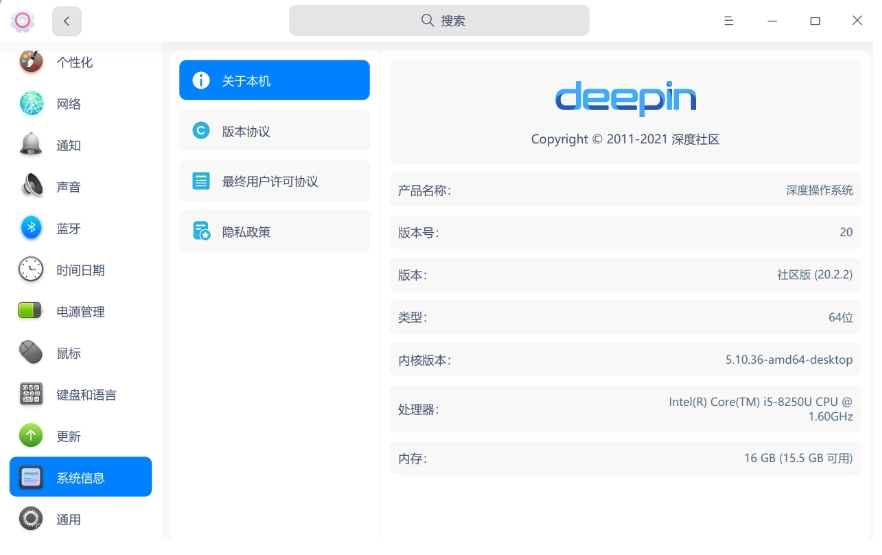Click the 最终用户许可协议 document icon

[x=201, y=181]
